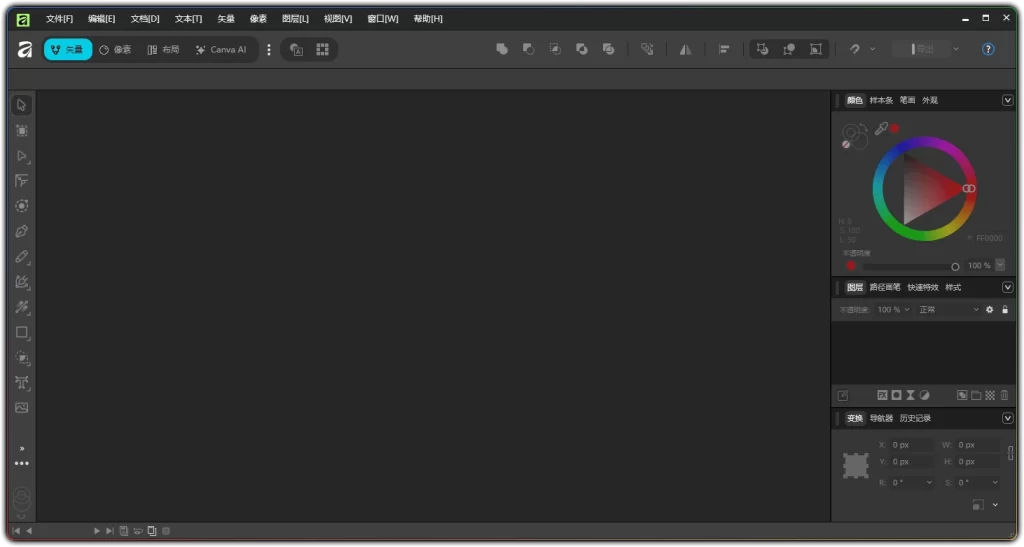This screenshot has width=1024, height=547.
Task: Toggle the Snapping magnet
Action: pyautogui.click(x=854, y=49)
